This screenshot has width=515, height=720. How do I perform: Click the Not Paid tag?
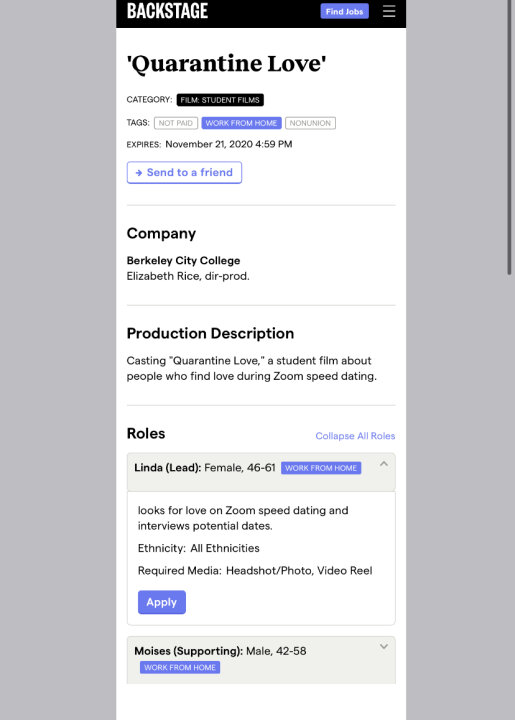[x=176, y=123]
